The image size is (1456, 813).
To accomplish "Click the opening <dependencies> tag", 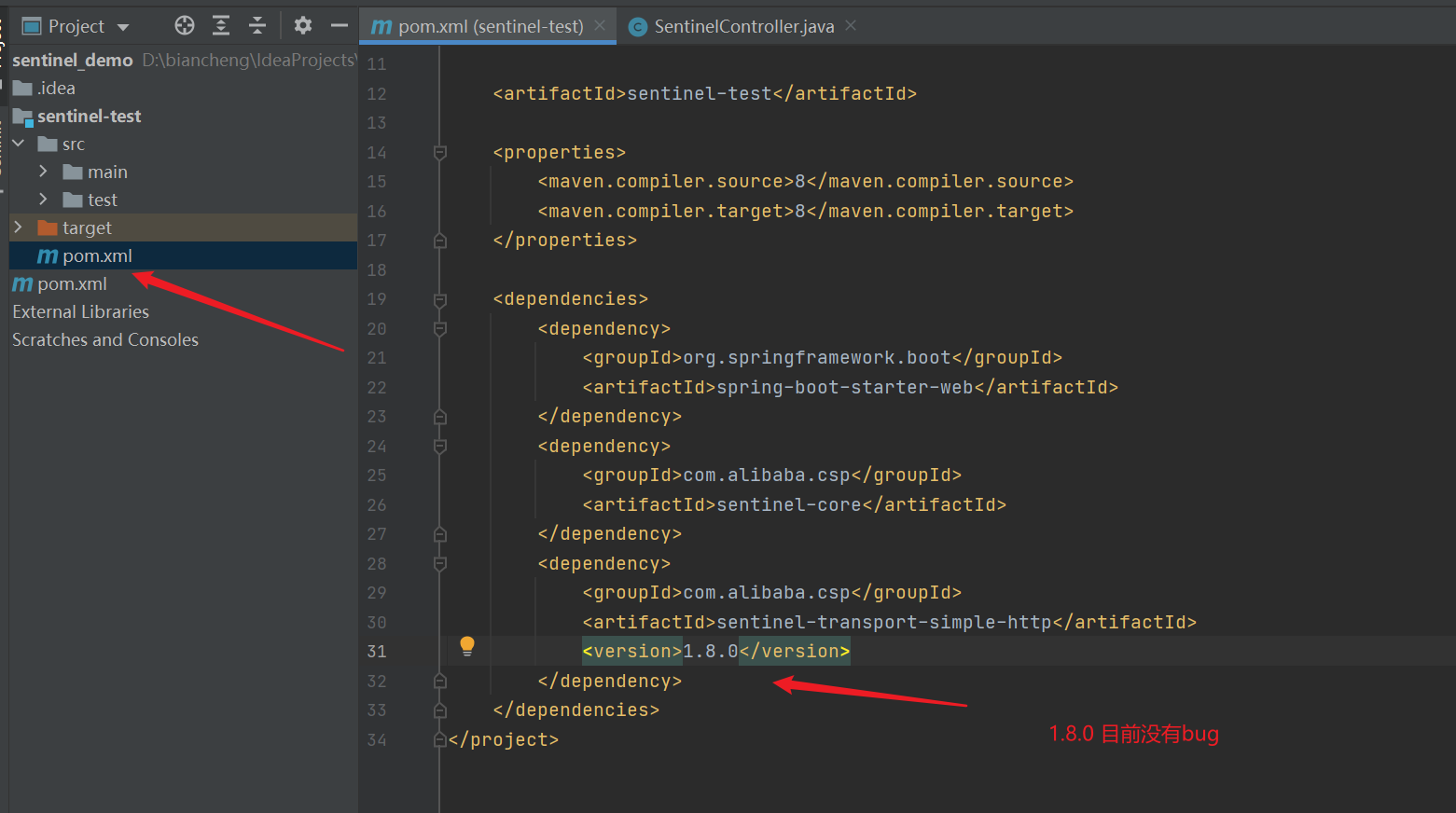I will tap(571, 298).
